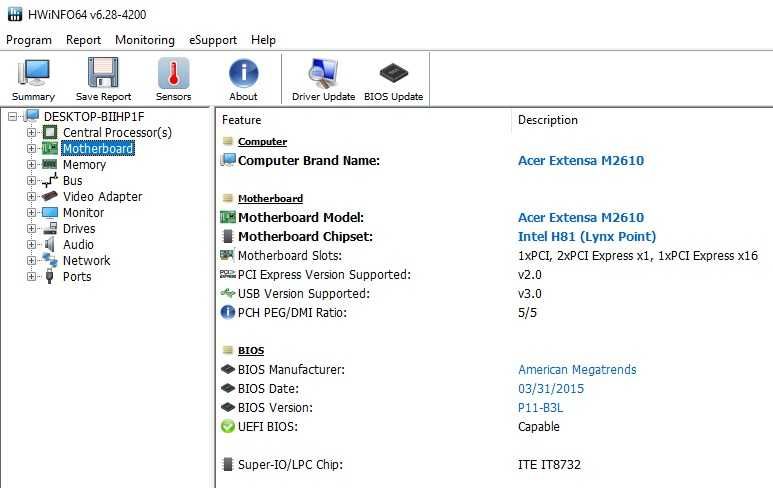Expand the Monitor tree node

pyautogui.click(x=31, y=212)
